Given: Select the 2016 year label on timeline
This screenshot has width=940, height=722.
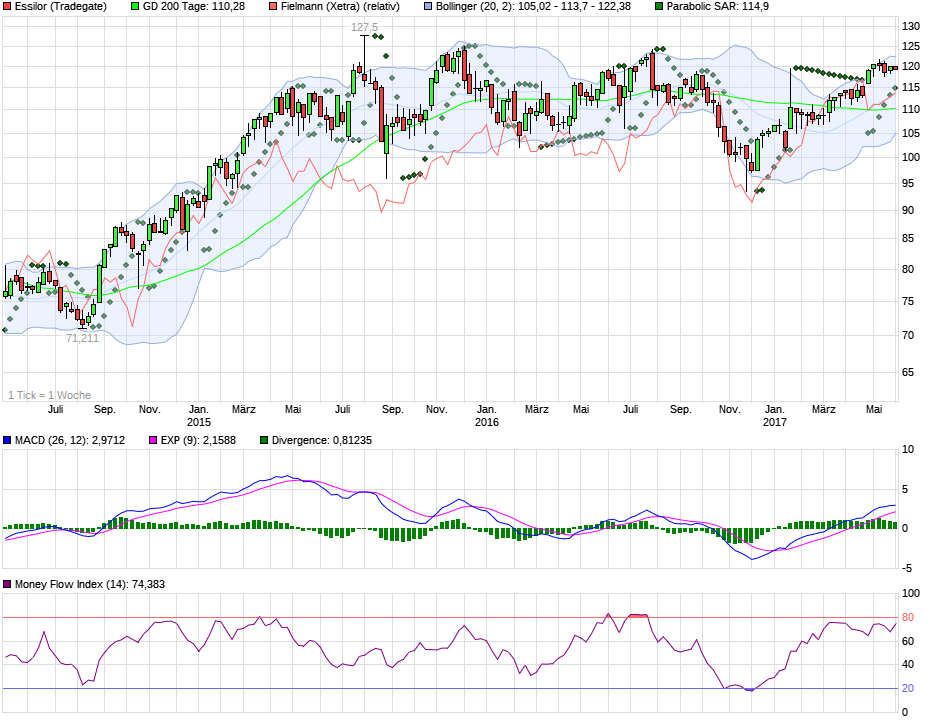Looking at the screenshot, I should [486, 424].
